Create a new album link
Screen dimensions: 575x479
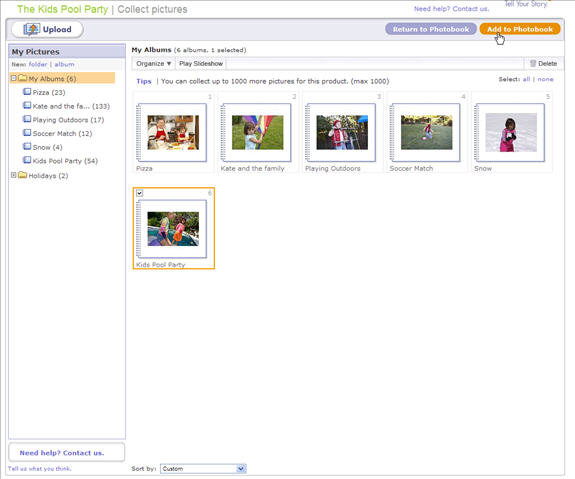tap(64, 64)
